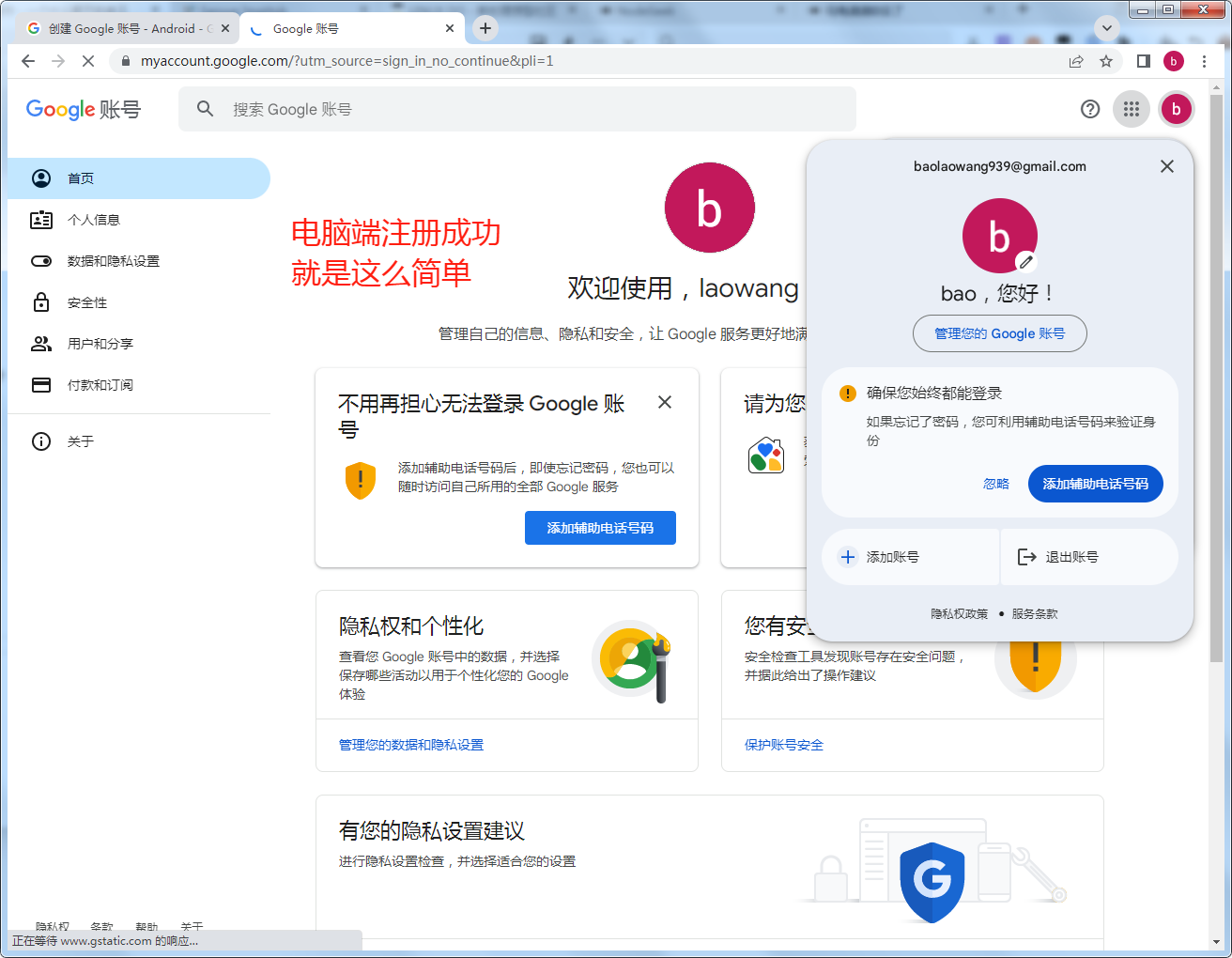Click the share page icon in address bar
This screenshot has width=1232, height=958.
(x=1076, y=61)
